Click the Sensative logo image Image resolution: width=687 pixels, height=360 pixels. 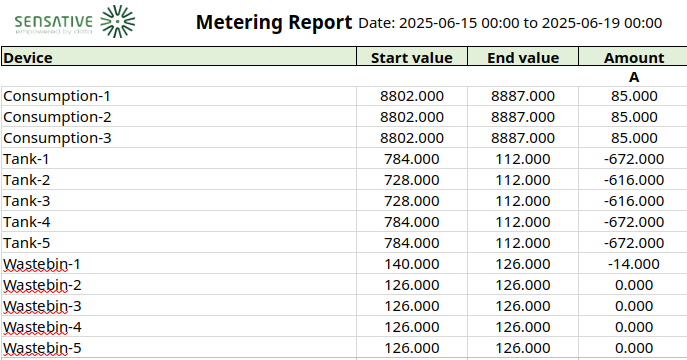coord(75,21)
